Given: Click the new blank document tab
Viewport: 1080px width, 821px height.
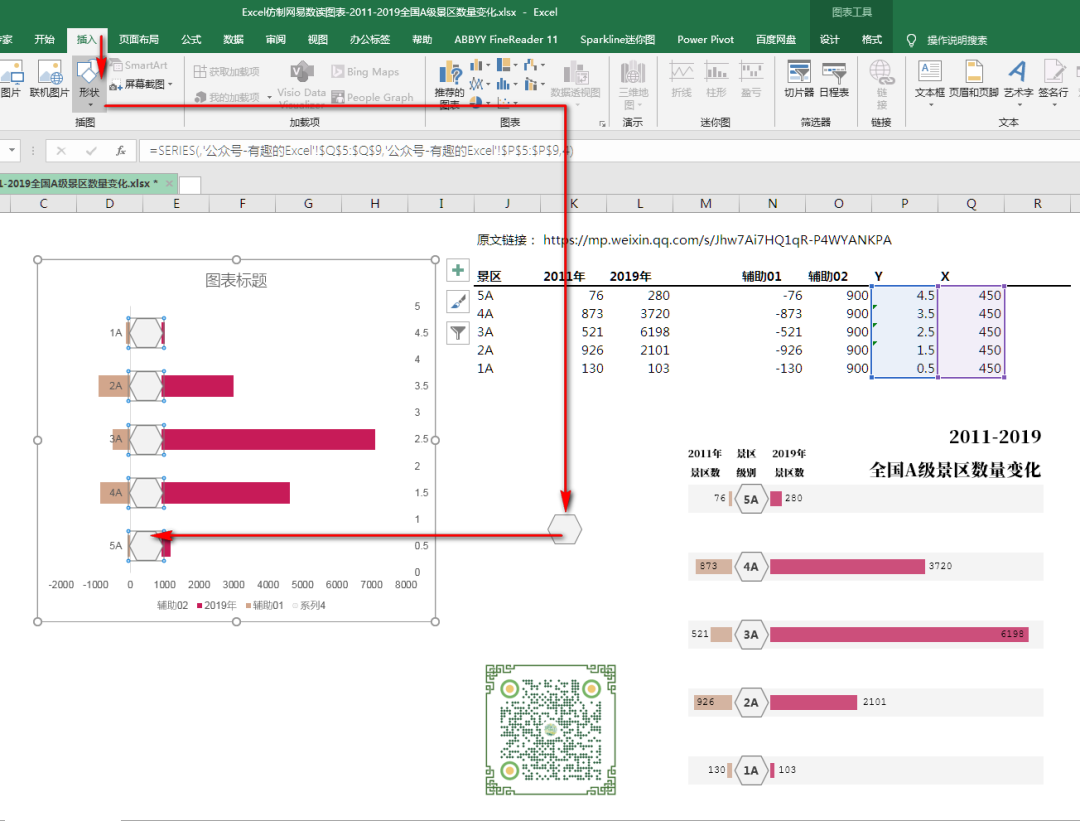Looking at the screenshot, I should point(189,185).
